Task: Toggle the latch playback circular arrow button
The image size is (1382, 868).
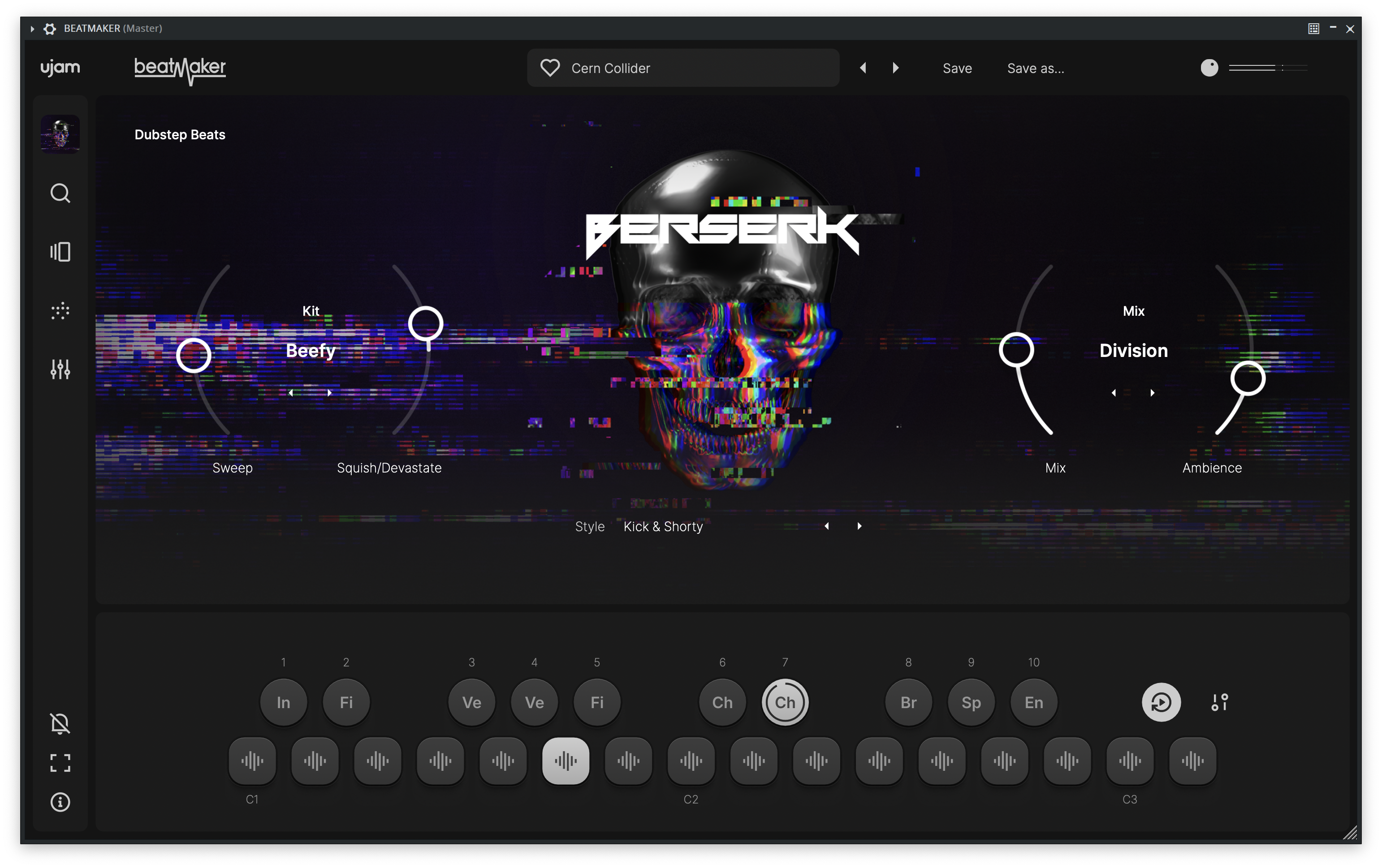Action: (1161, 702)
